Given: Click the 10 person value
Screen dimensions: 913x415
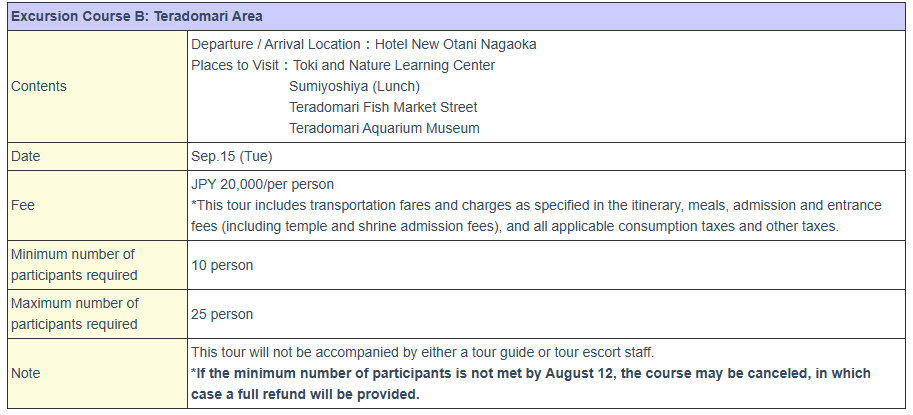Looking at the screenshot, I should click(x=222, y=265).
